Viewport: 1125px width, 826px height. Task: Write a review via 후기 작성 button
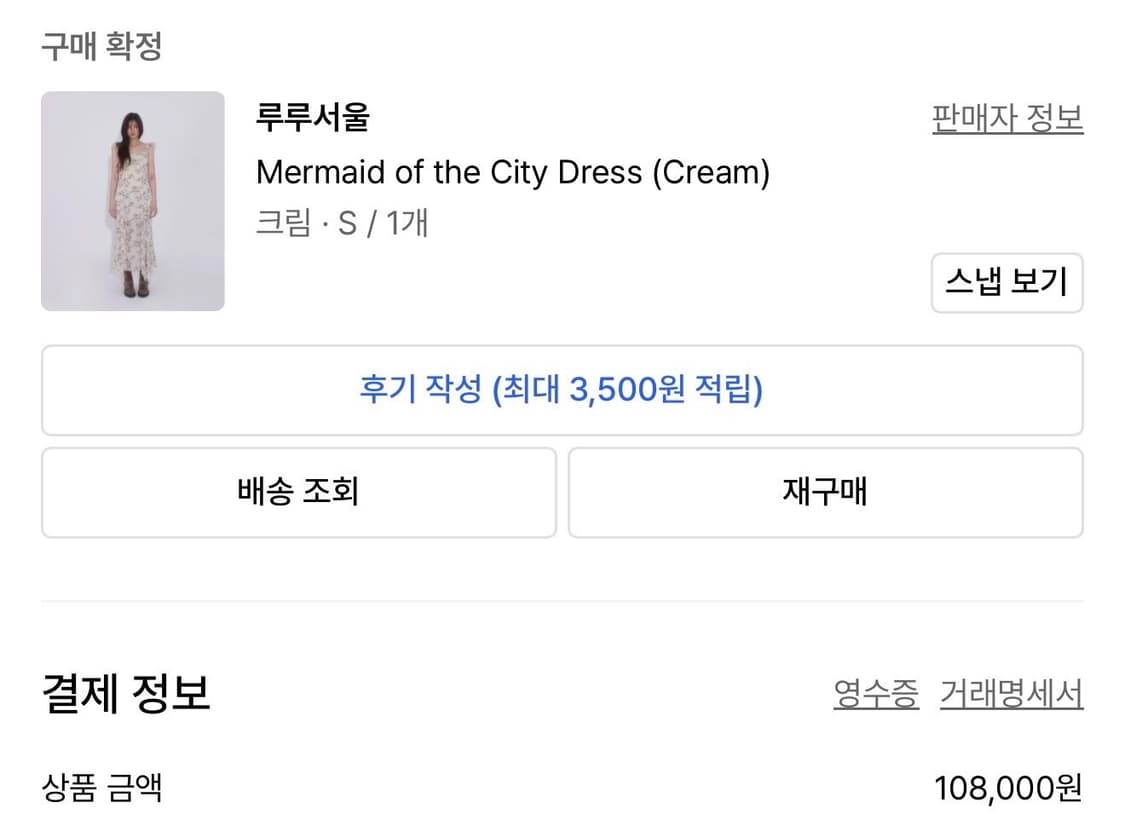(561, 390)
